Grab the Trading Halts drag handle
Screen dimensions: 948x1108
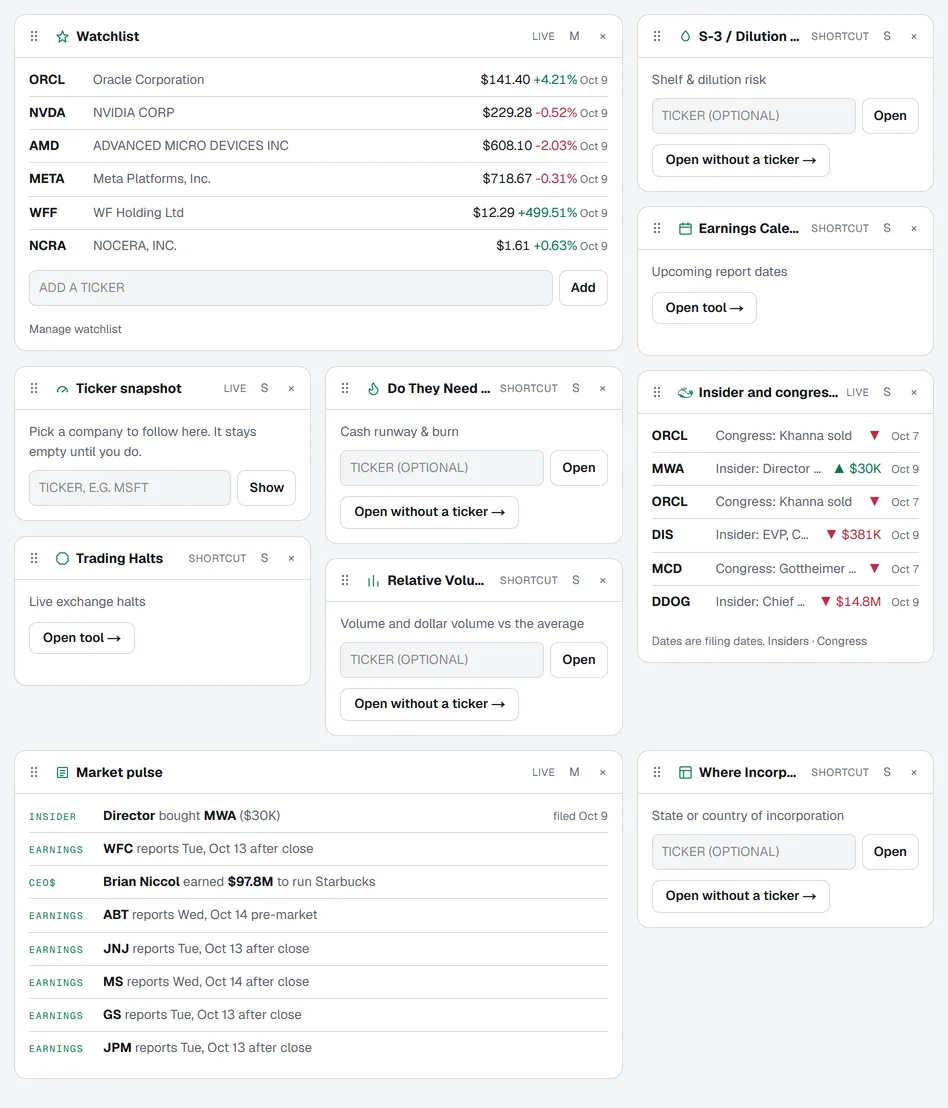coord(34,558)
